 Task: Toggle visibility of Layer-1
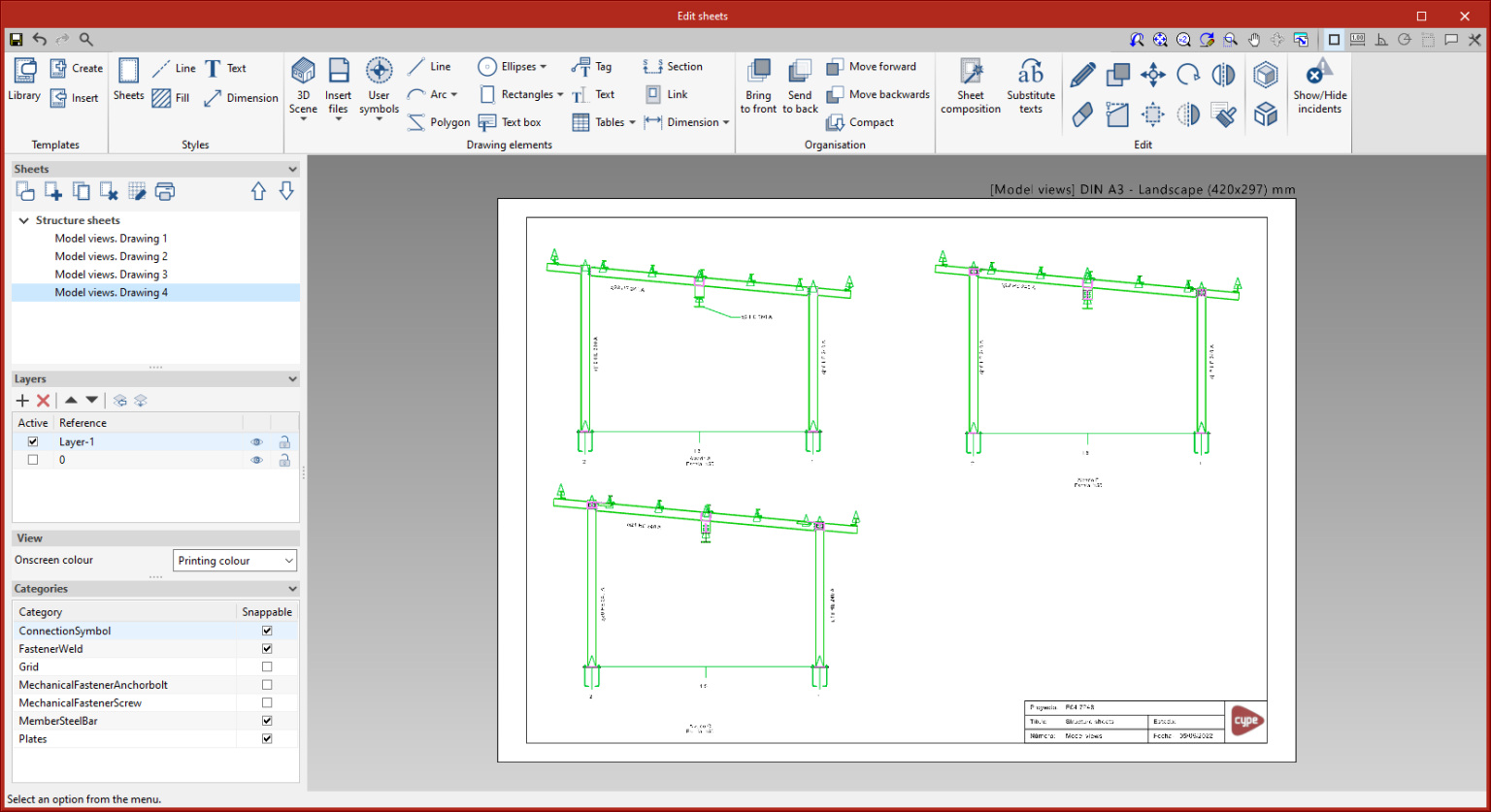click(x=256, y=441)
